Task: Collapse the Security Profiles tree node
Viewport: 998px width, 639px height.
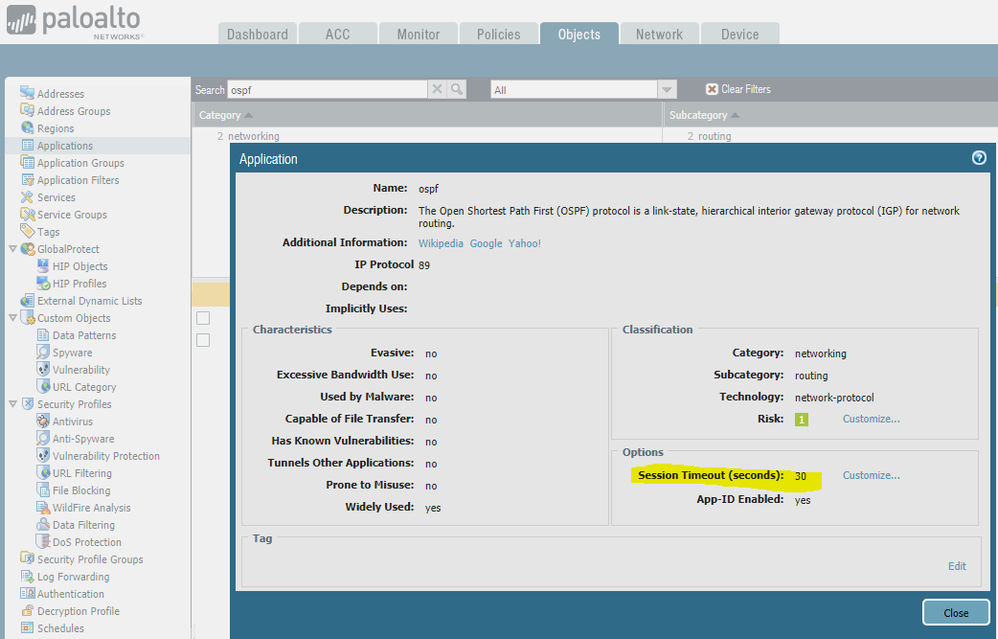Action: pos(12,404)
